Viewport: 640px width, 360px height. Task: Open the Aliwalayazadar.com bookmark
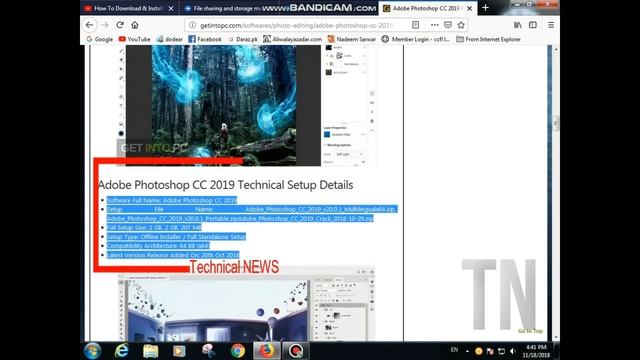(292, 39)
